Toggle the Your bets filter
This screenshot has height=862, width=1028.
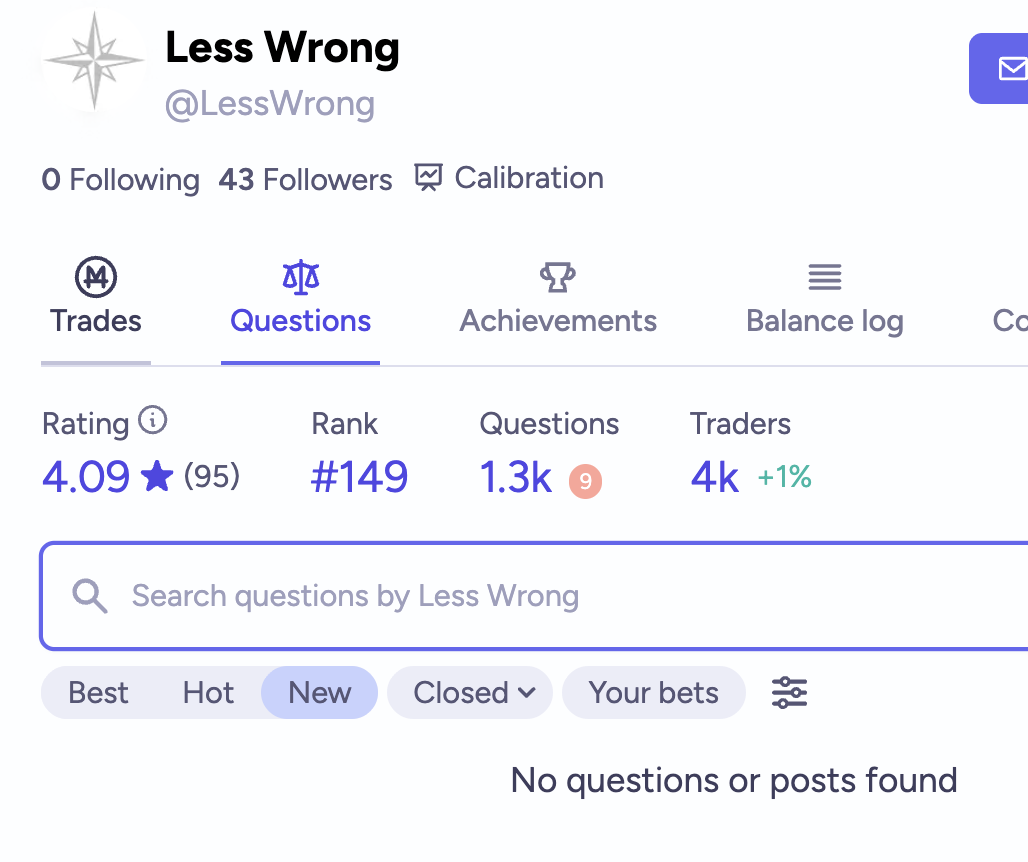point(653,693)
